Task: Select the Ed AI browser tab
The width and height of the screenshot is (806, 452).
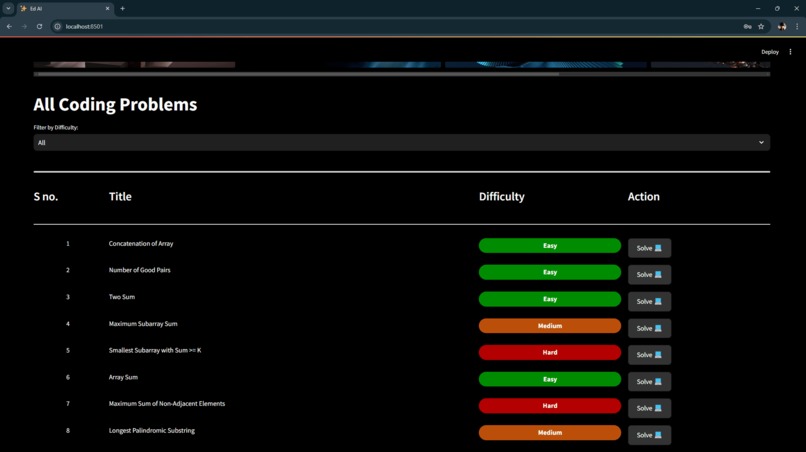Action: tap(65, 9)
